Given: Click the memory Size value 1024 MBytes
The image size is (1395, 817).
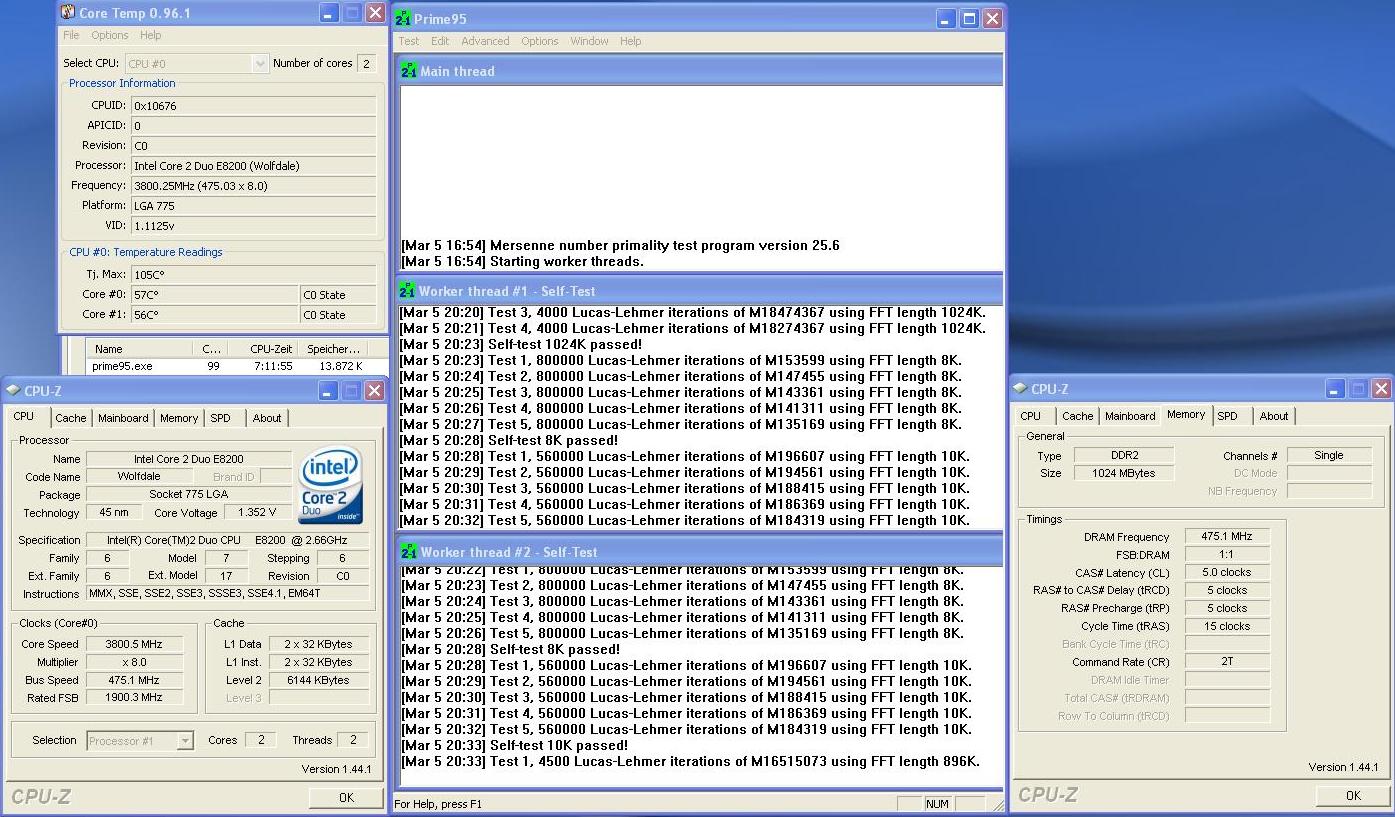Looking at the screenshot, I should (1124, 473).
